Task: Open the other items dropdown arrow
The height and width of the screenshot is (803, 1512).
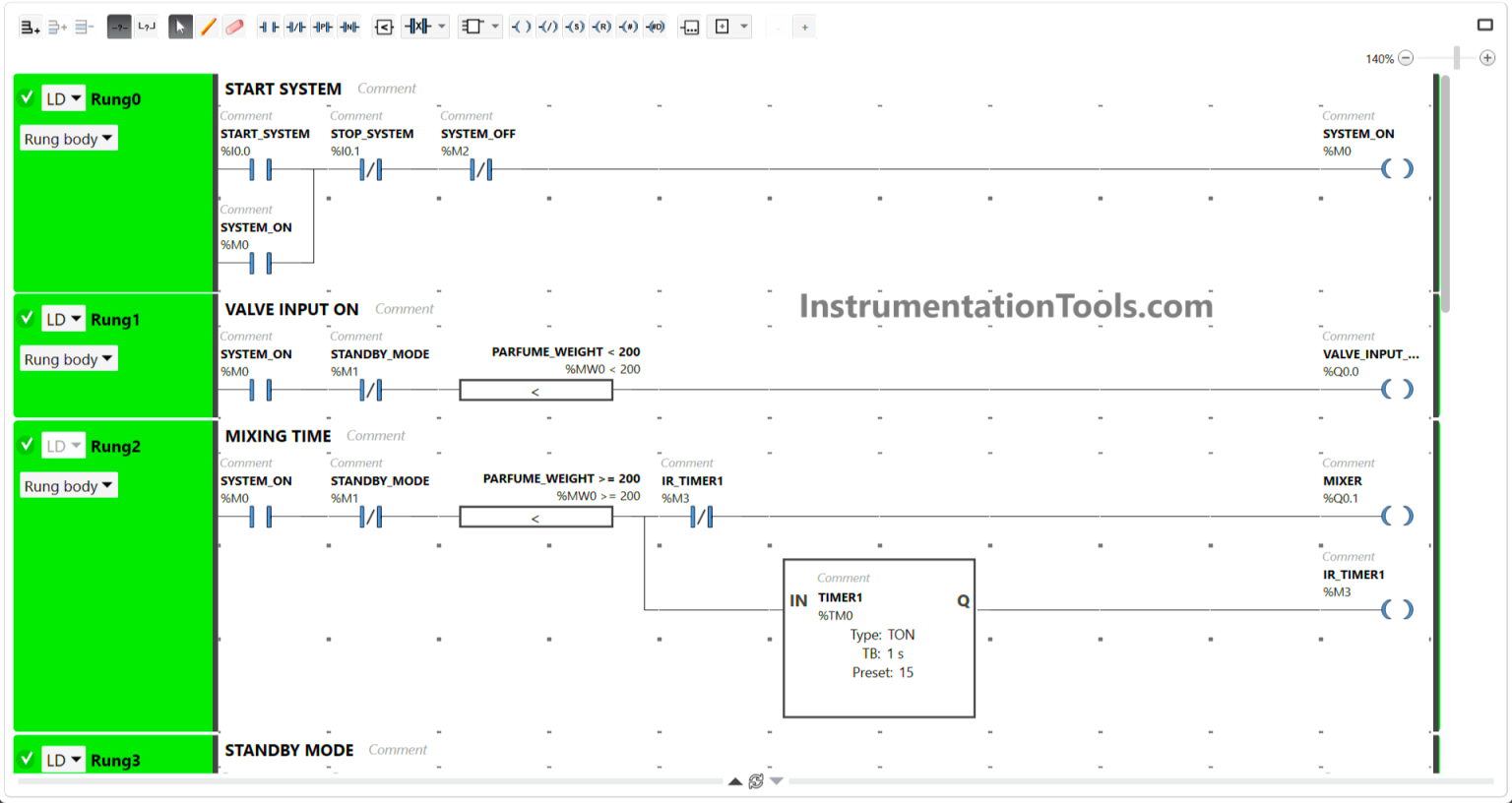Action: click(x=744, y=27)
